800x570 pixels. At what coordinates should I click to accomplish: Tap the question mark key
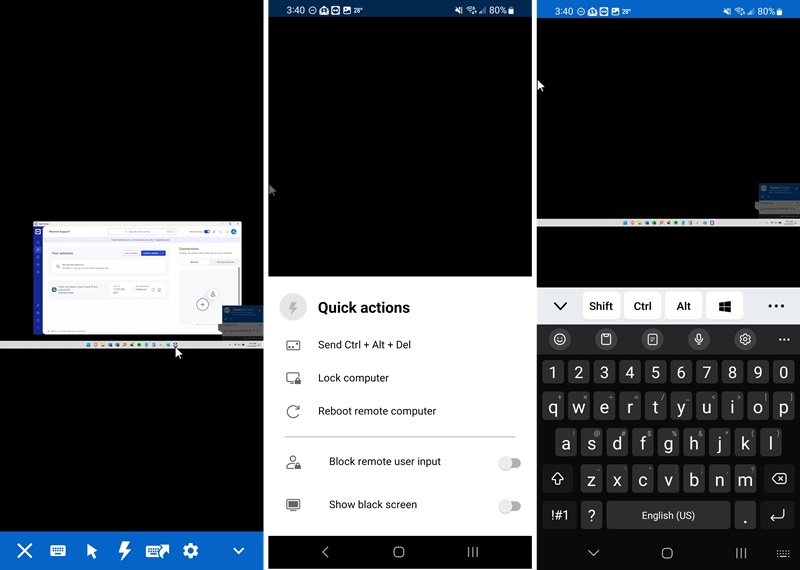coord(592,515)
